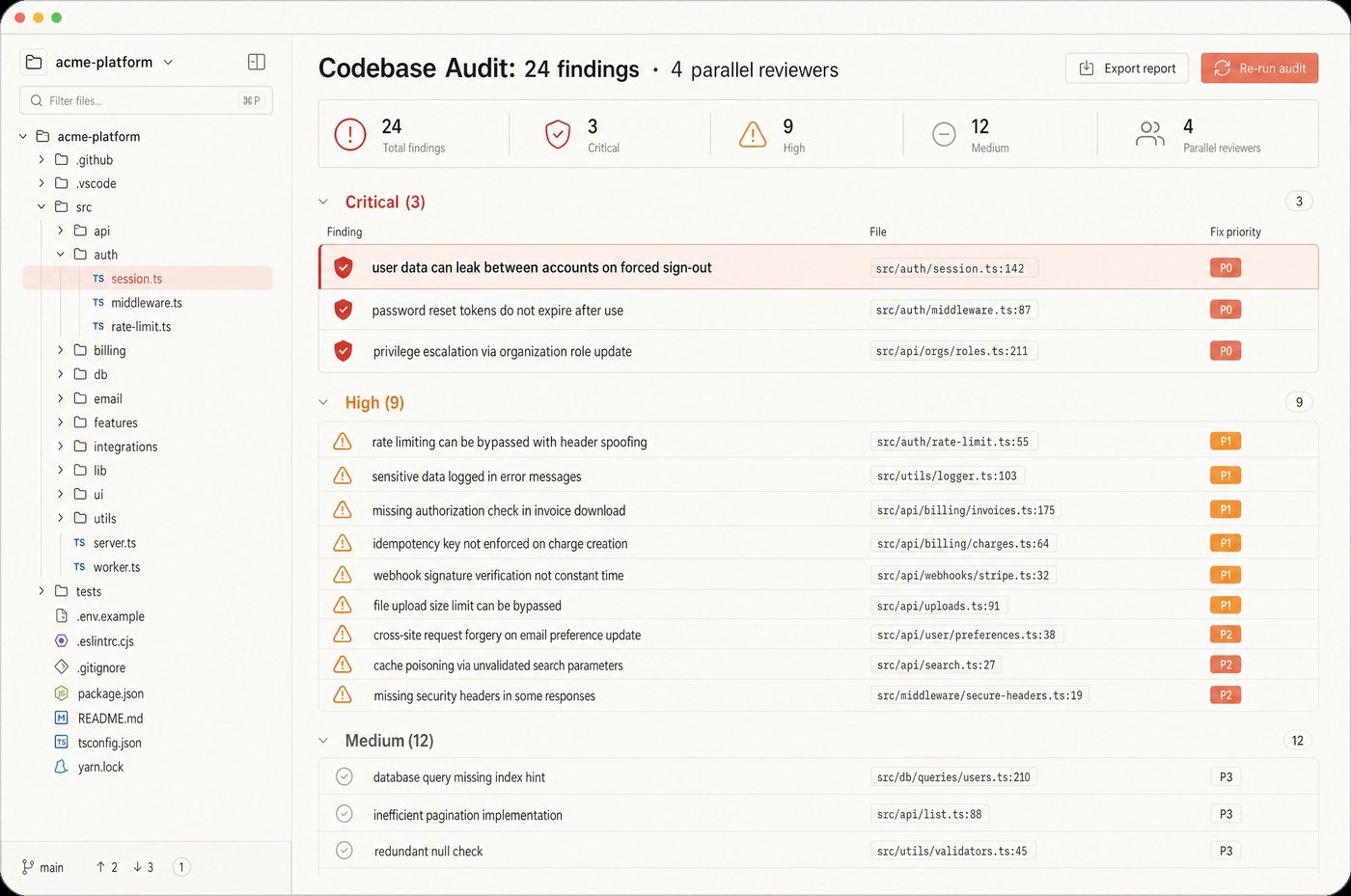Click shield icon for password reset tokens finding
Viewport: 1351px width, 896px height.
pyautogui.click(x=343, y=310)
